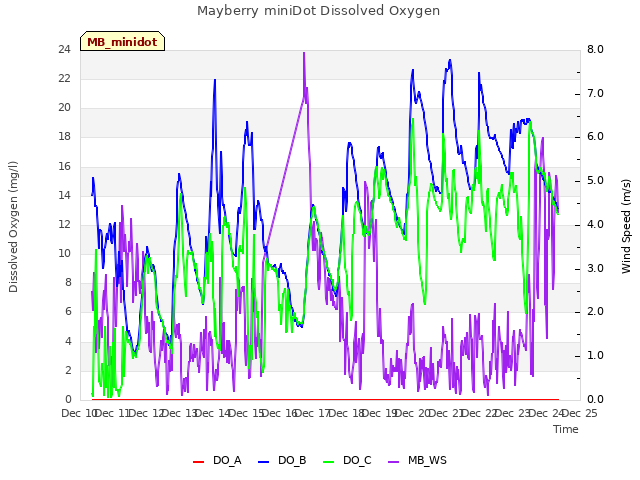The width and height of the screenshot is (640, 480).
Task: Click the 6.0 wind speed tick label
Action: (595, 137)
